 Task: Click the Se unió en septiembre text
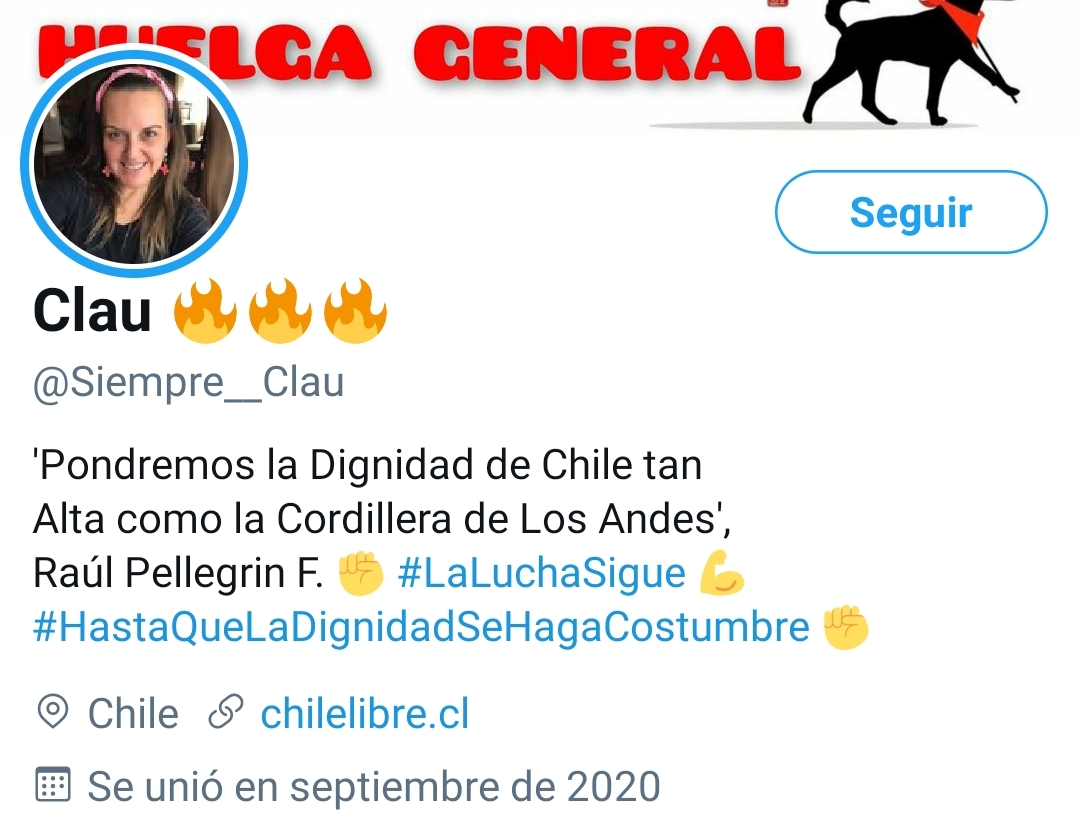point(374,786)
